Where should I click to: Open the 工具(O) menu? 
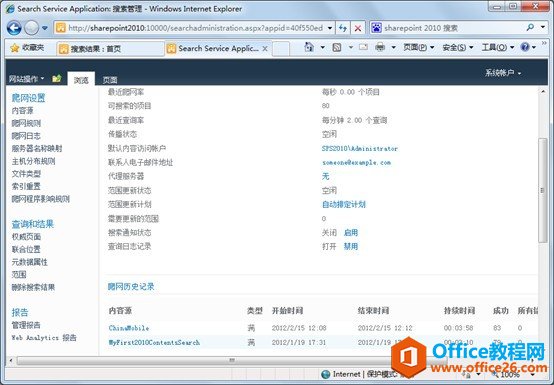498,48
